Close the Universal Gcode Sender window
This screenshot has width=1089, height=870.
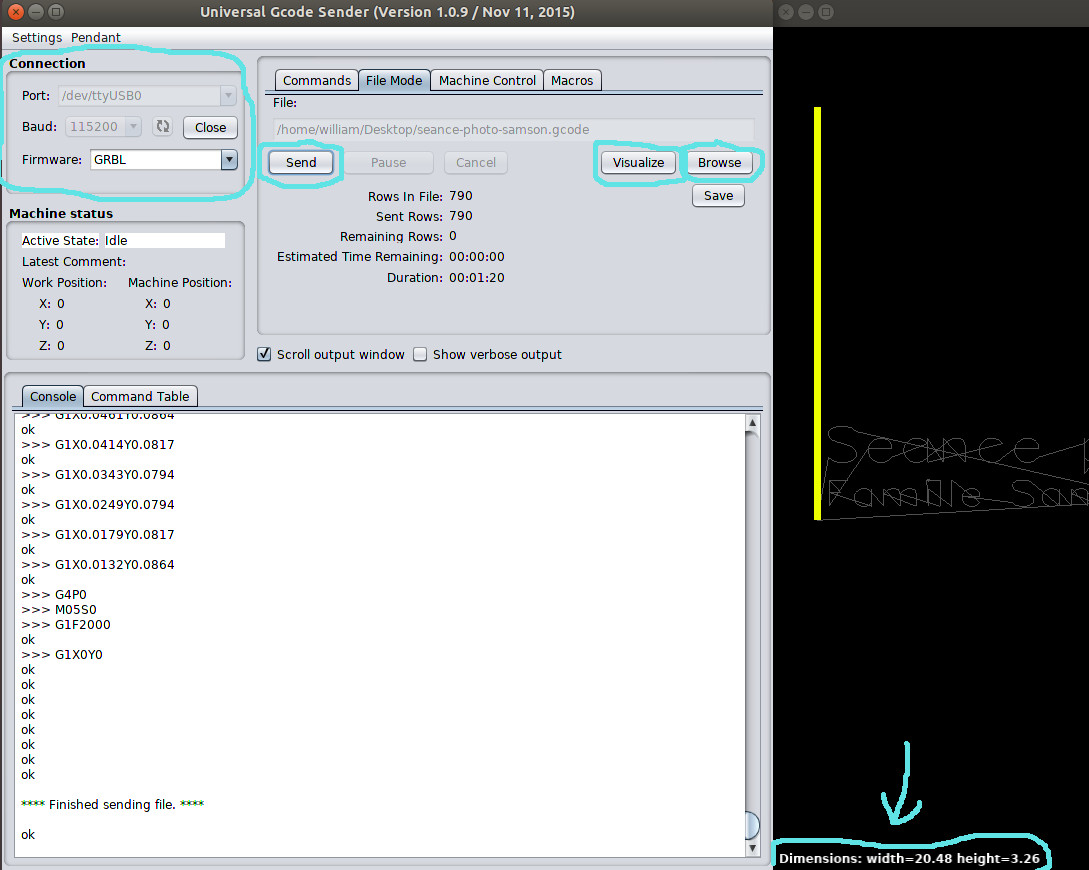coord(12,13)
